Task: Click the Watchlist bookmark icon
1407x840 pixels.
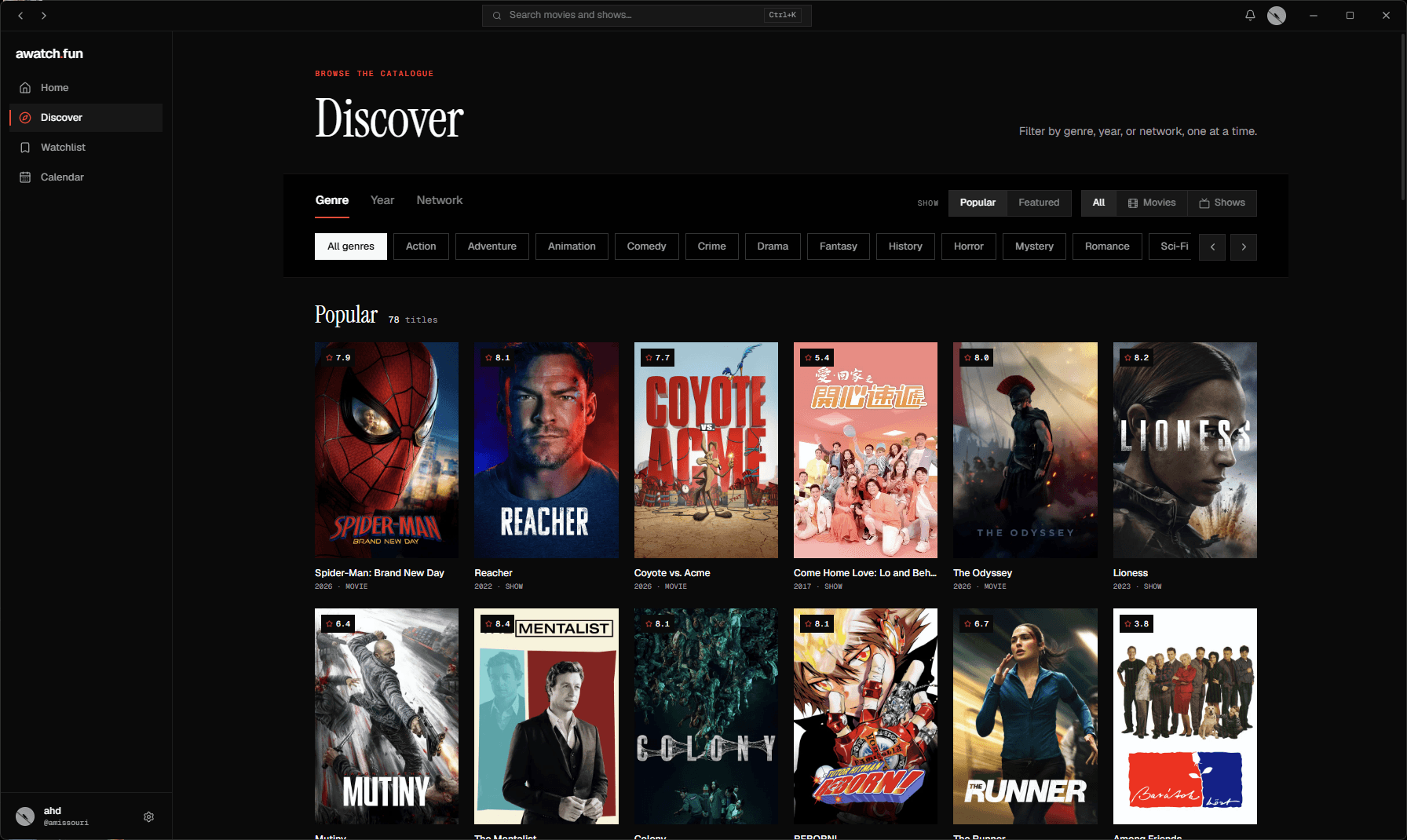Action: (x=25, y=148)
